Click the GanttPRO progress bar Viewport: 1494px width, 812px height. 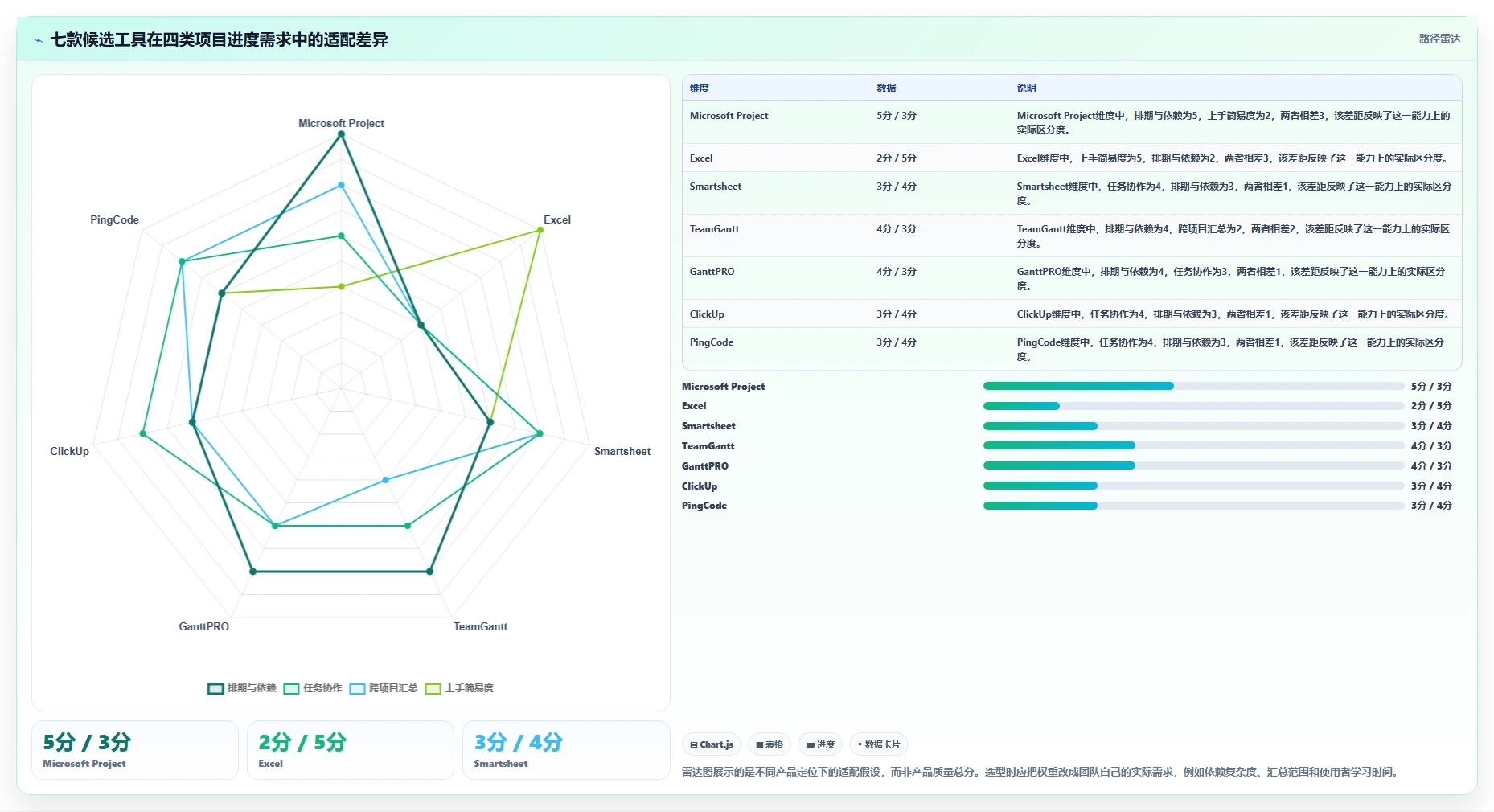click(1193, 465)
